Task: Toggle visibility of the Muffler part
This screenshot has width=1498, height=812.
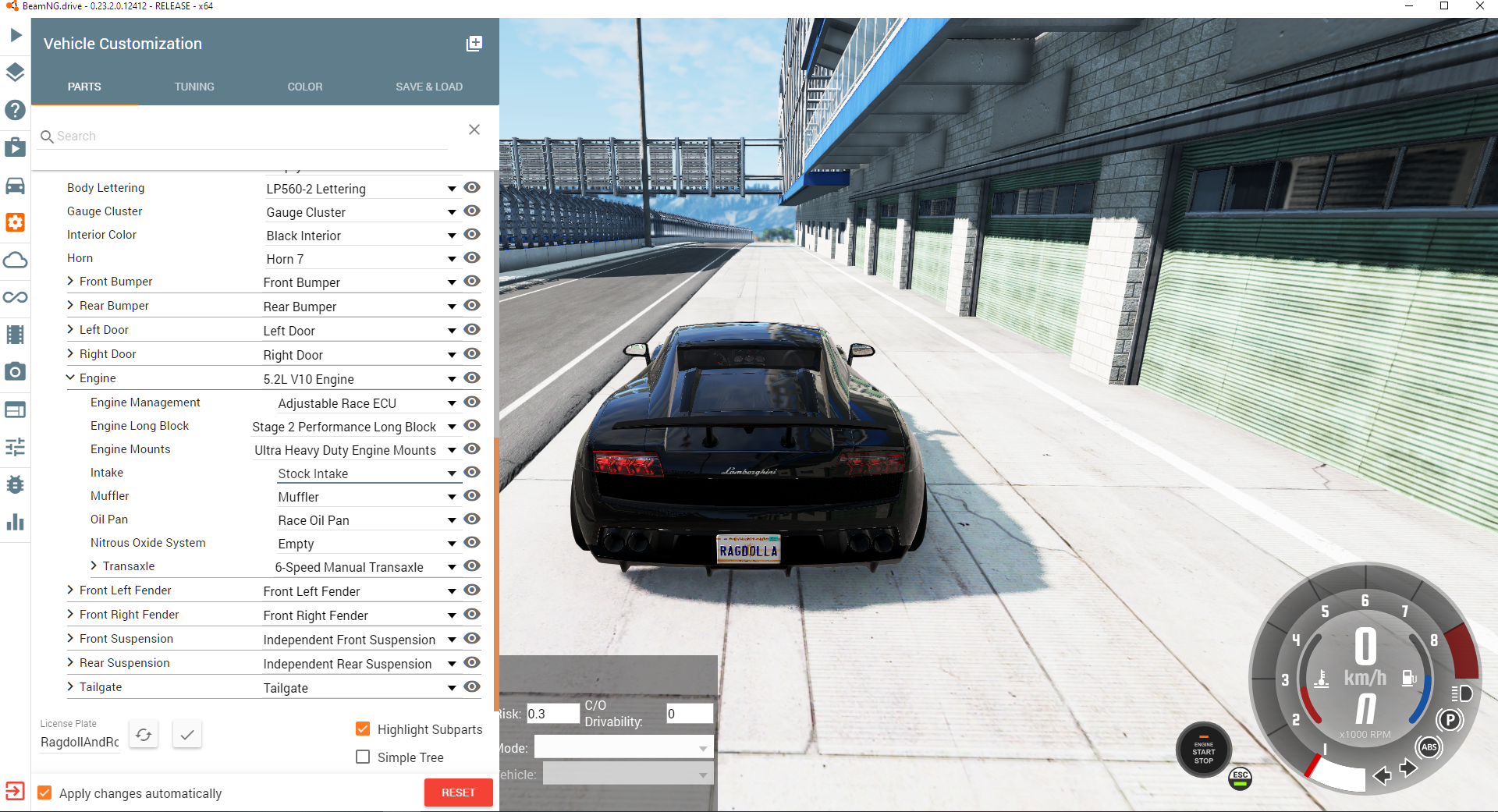Action: coord(472,495)
